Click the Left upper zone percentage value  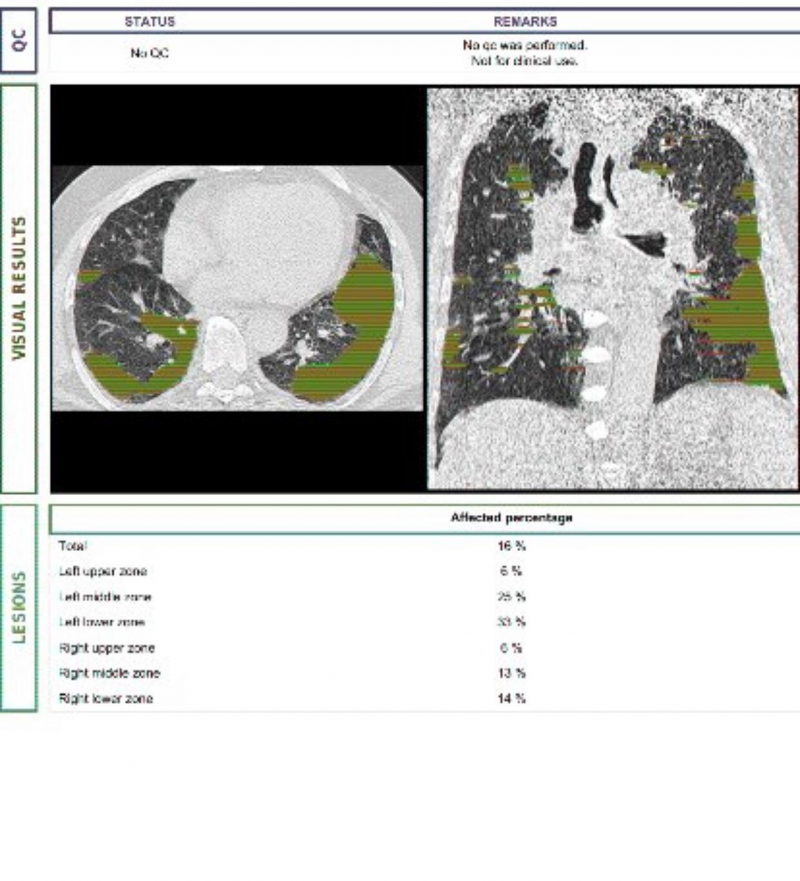511,571
